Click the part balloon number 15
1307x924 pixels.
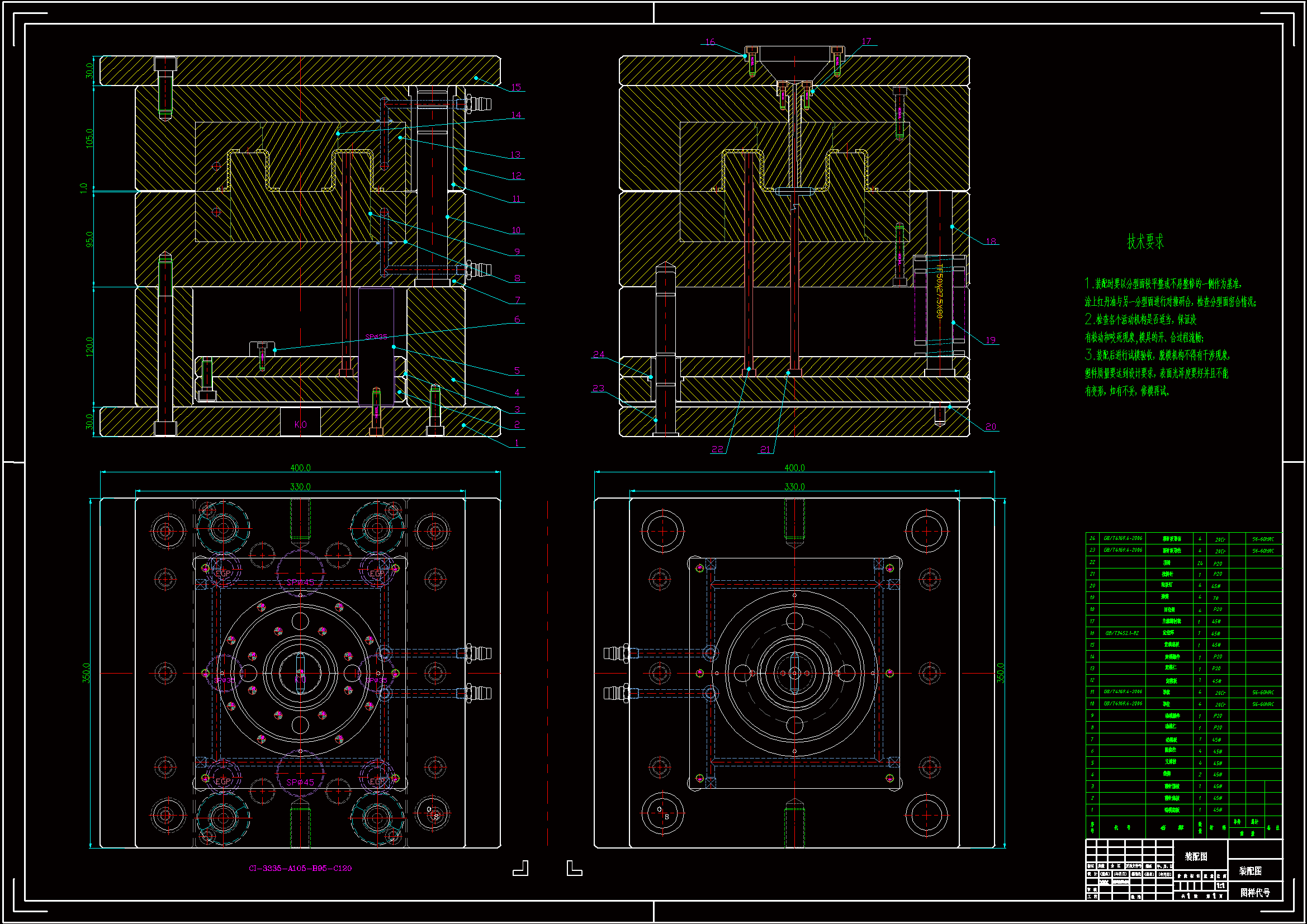click(x=516, y=87)
